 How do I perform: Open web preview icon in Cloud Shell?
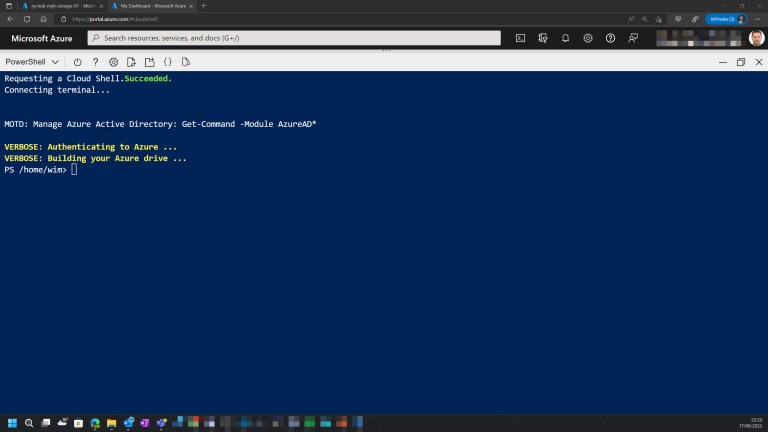[186, 62]
